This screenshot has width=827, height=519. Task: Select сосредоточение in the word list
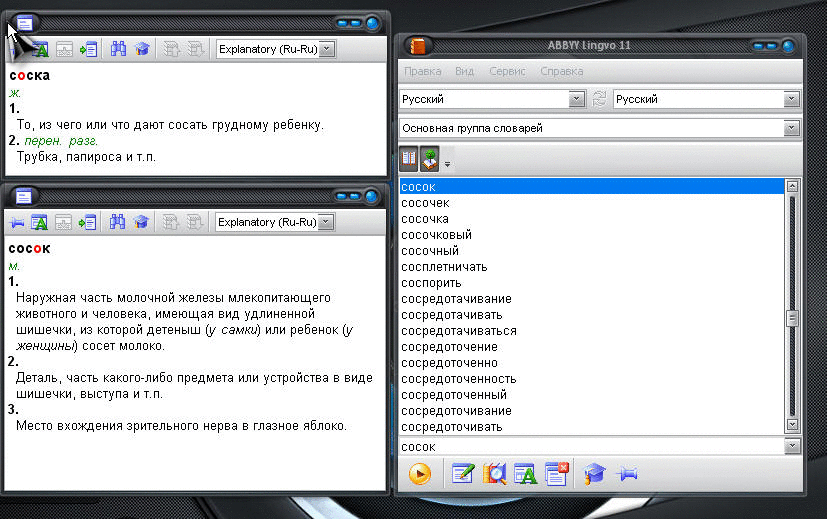tap(592, 347)
